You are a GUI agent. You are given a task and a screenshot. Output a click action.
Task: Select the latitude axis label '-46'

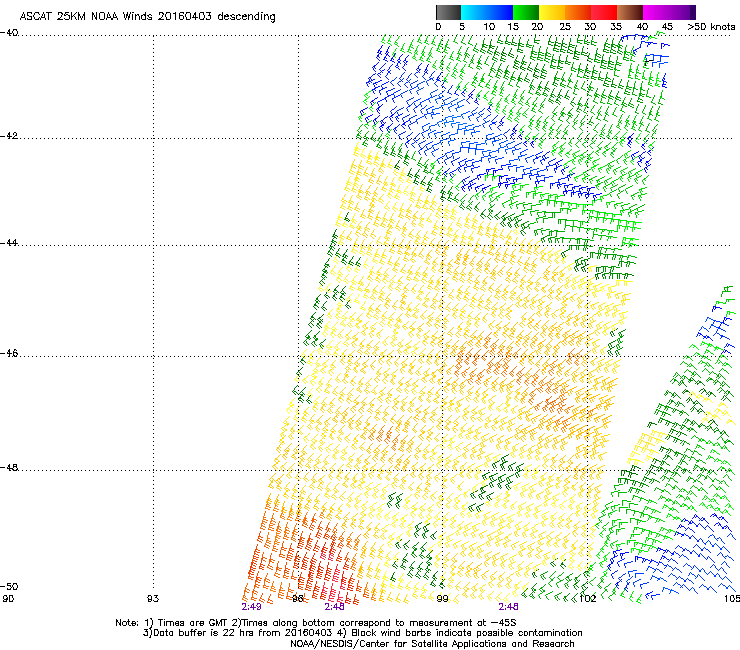[x=9, y=354]
